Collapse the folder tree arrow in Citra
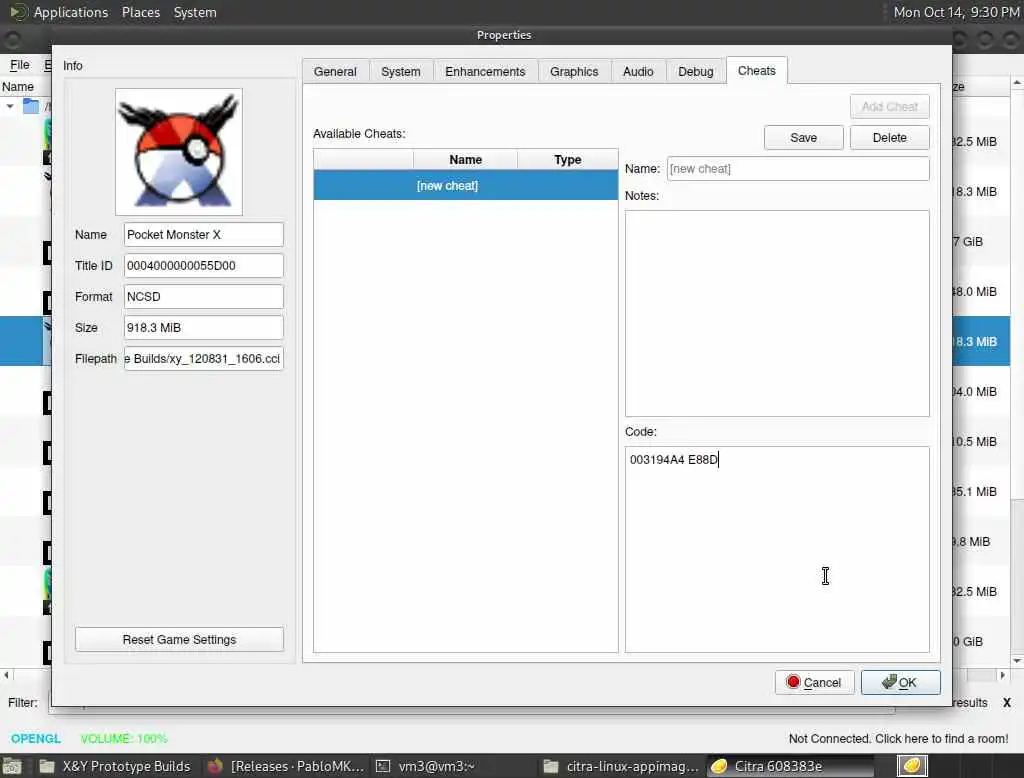Screen dimensions: 1024x778 (x=10, y=106)
